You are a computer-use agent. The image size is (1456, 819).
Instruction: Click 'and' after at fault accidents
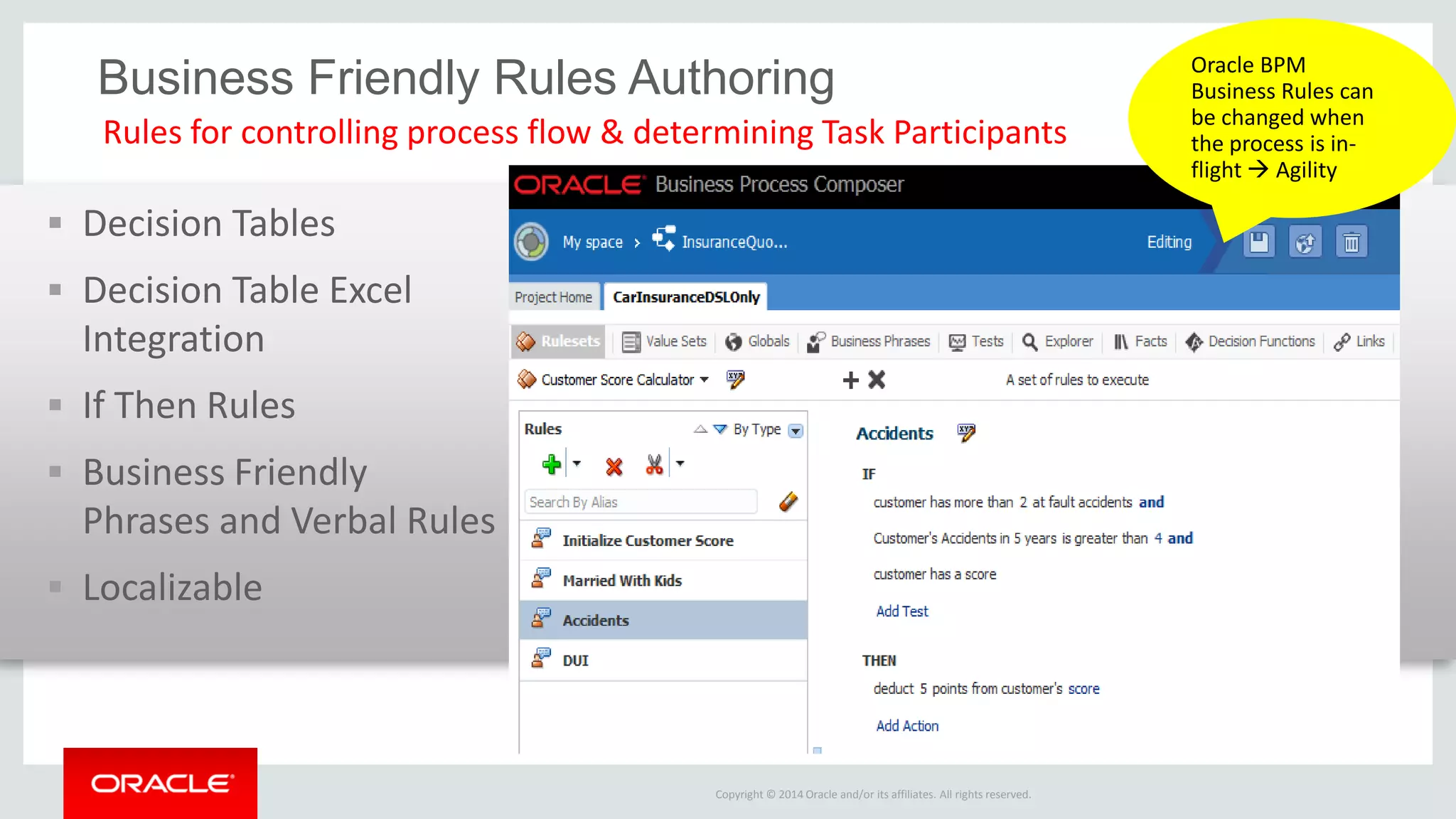point(1151,503)
